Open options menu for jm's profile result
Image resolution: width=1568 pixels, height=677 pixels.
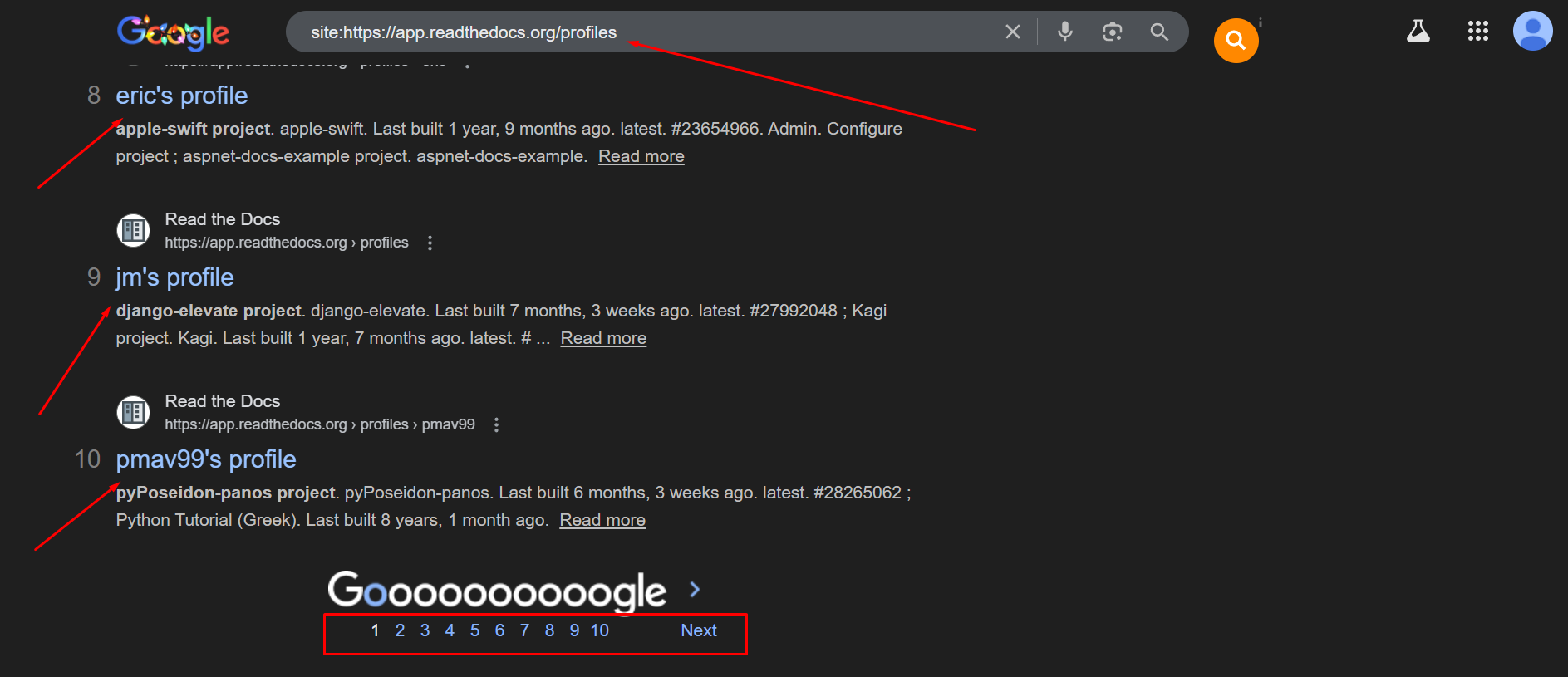[x=430, y=243]
